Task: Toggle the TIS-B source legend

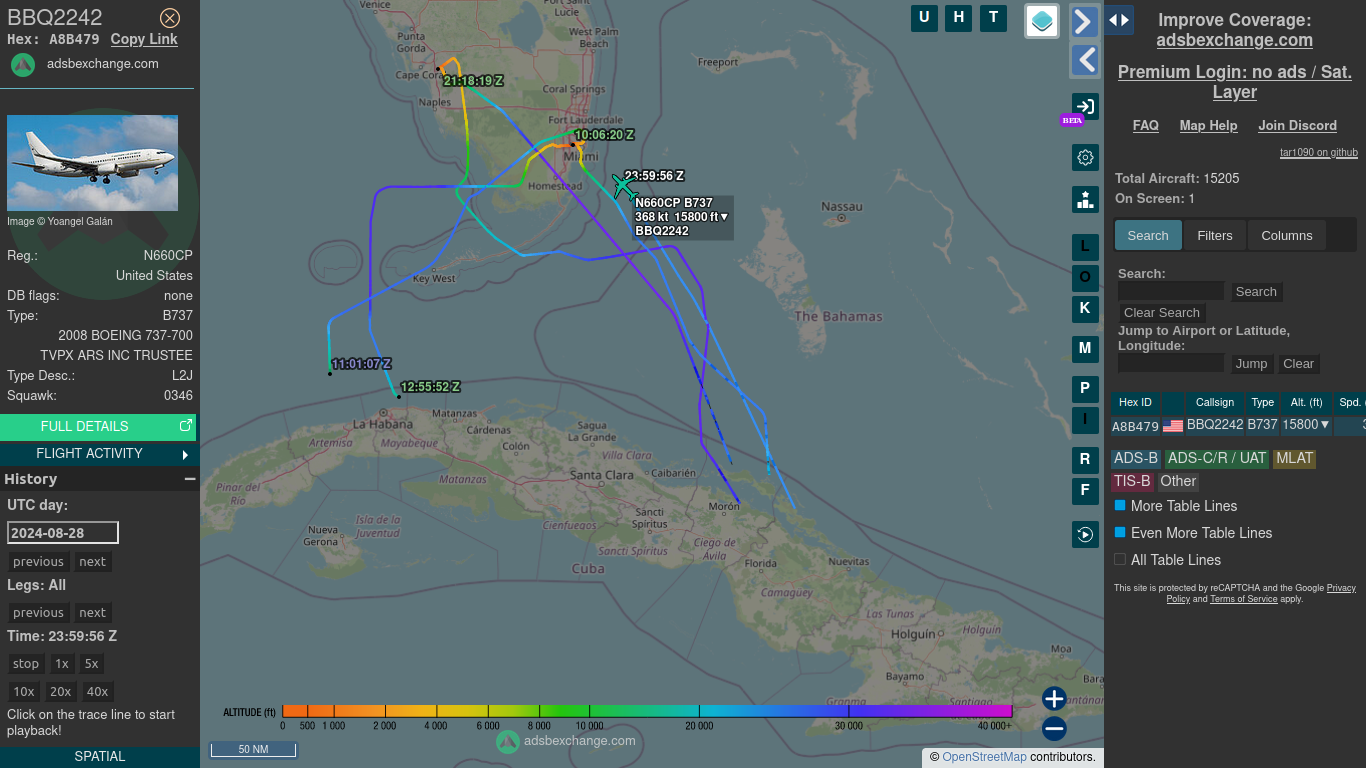Action: coord(1132,482)
